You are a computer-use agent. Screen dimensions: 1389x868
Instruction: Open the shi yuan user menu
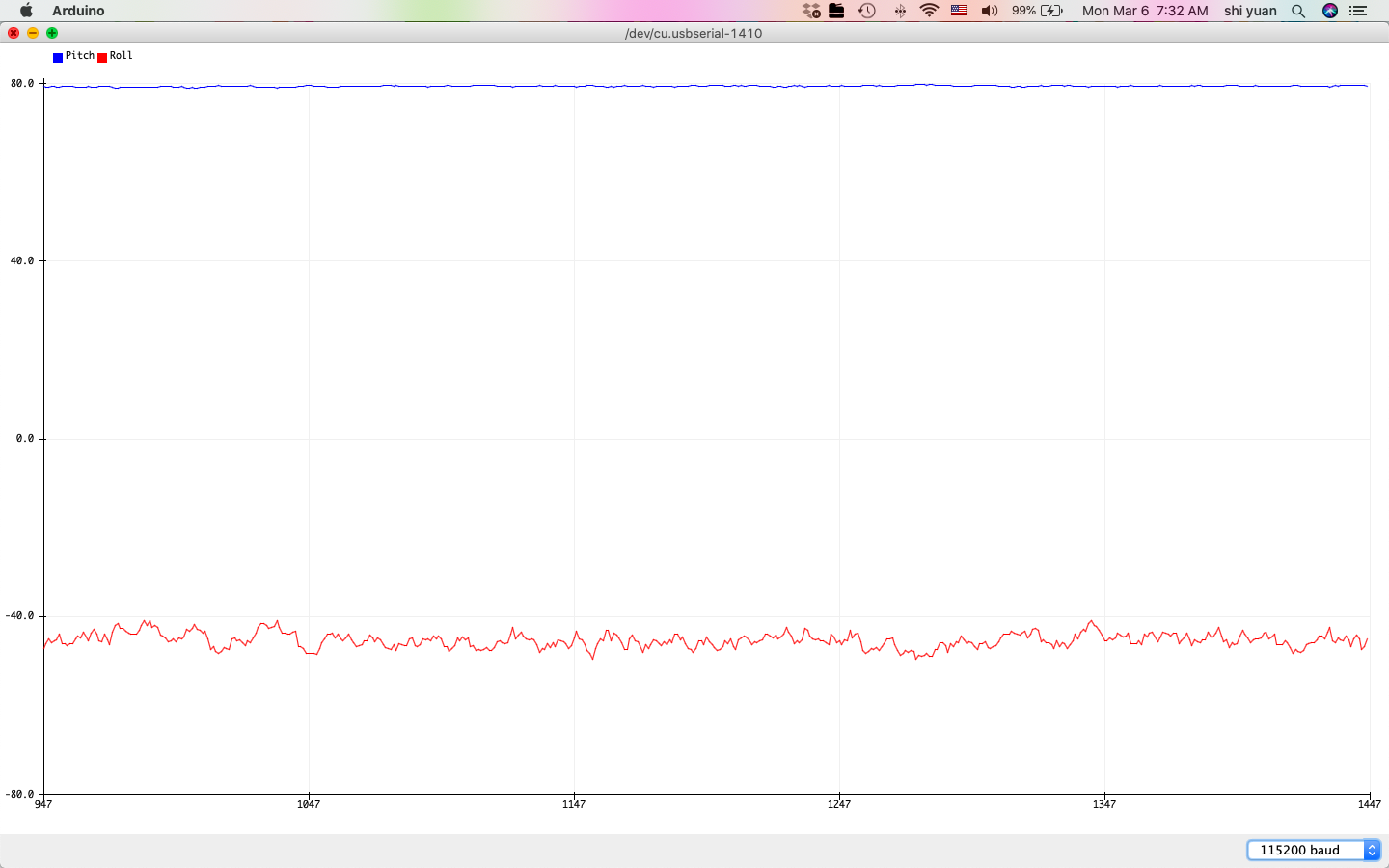(x=1250, y=11)
